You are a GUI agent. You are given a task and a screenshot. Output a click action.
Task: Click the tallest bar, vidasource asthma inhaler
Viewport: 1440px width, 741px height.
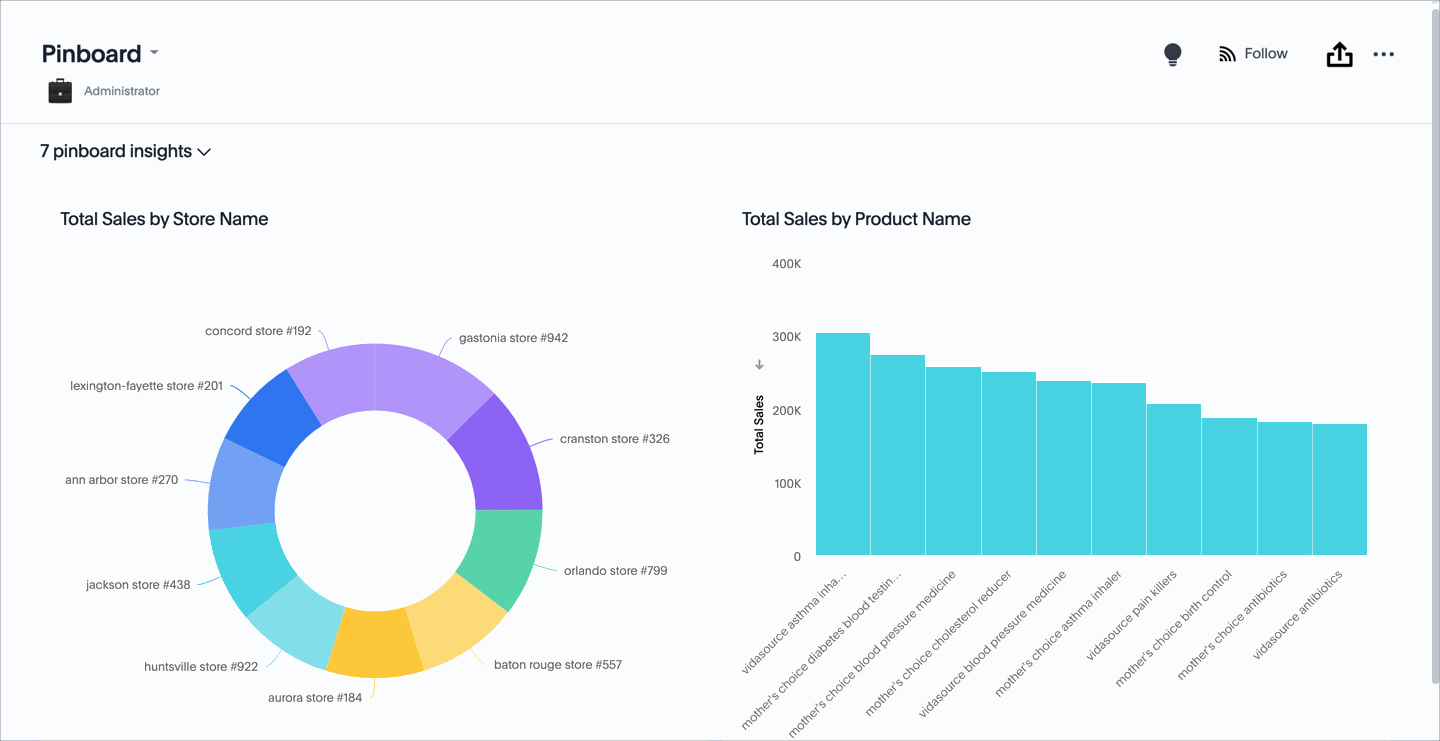click(x=842, y=444)
